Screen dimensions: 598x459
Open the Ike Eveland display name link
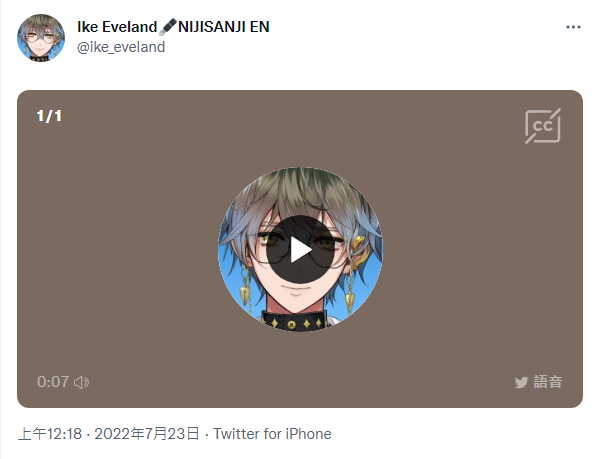point(117,27)
